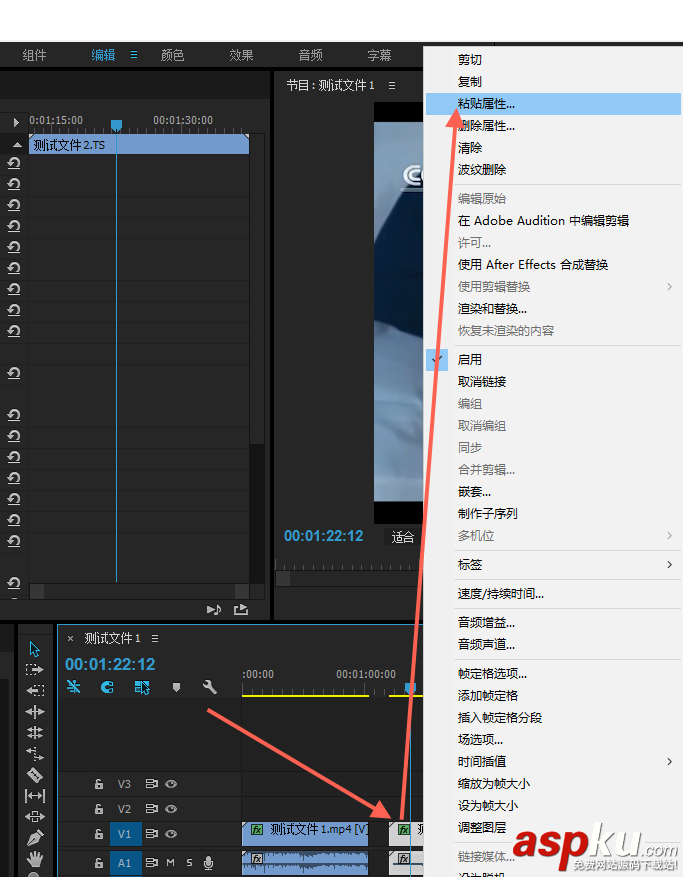Hide track V2 output eye
The image size is (683, 877).
coord(171,809)
